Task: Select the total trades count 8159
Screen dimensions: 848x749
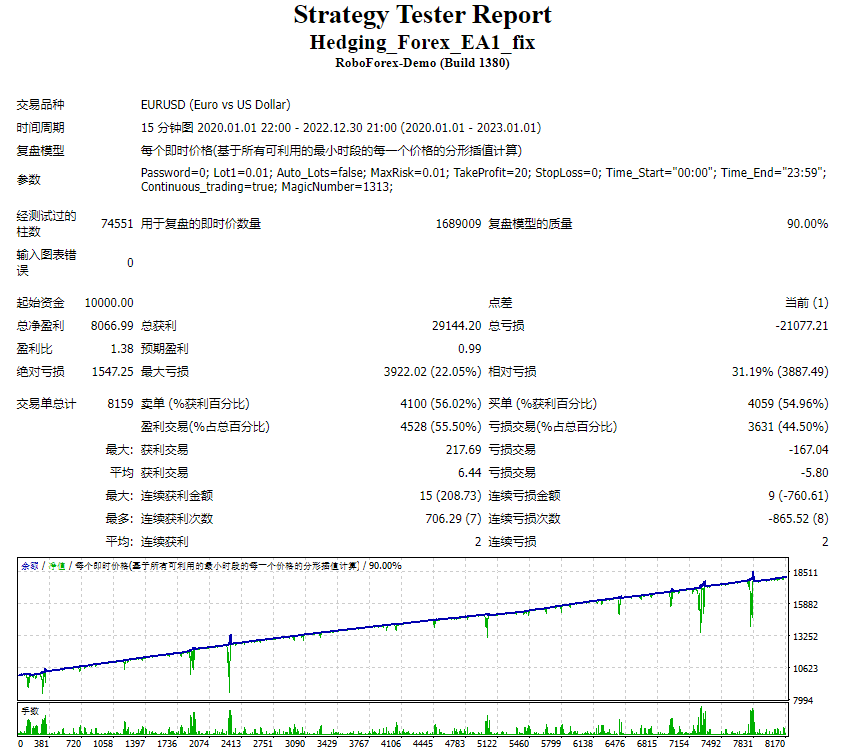Action: point(119,403)
